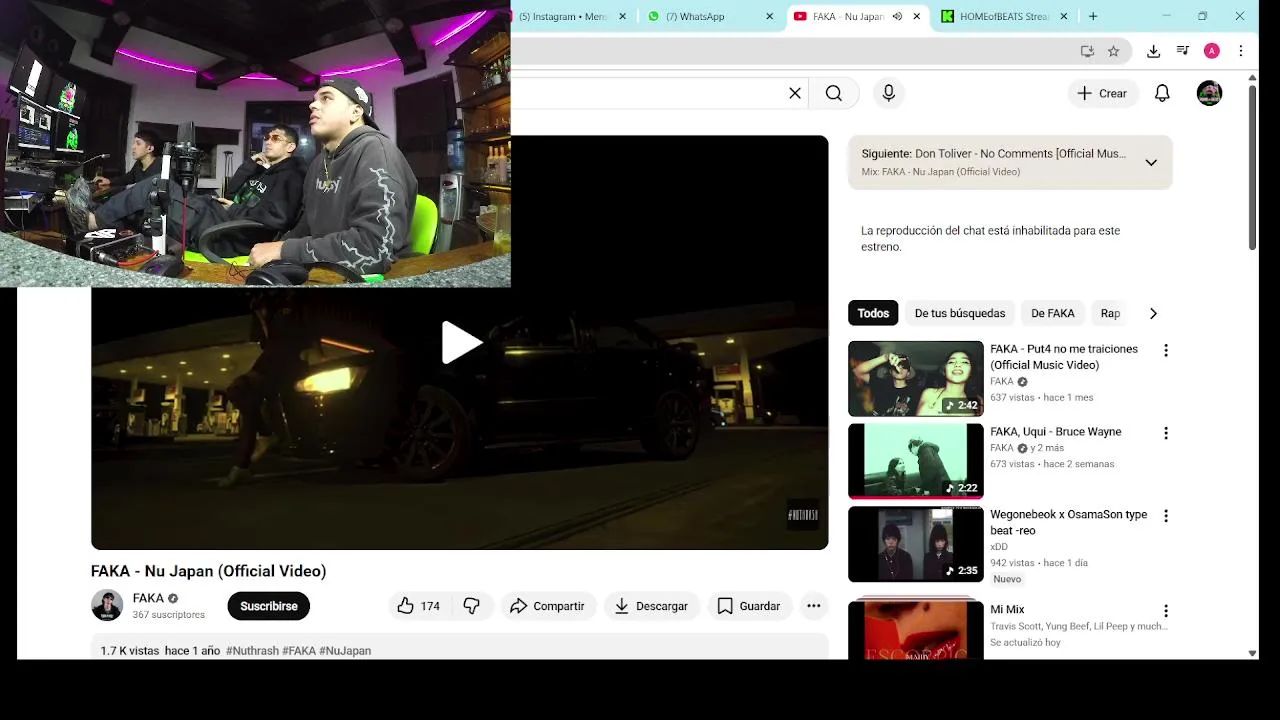Open FAKA, Uqui - Bruce Wayne thumbnail

click(x=916, y=461)
